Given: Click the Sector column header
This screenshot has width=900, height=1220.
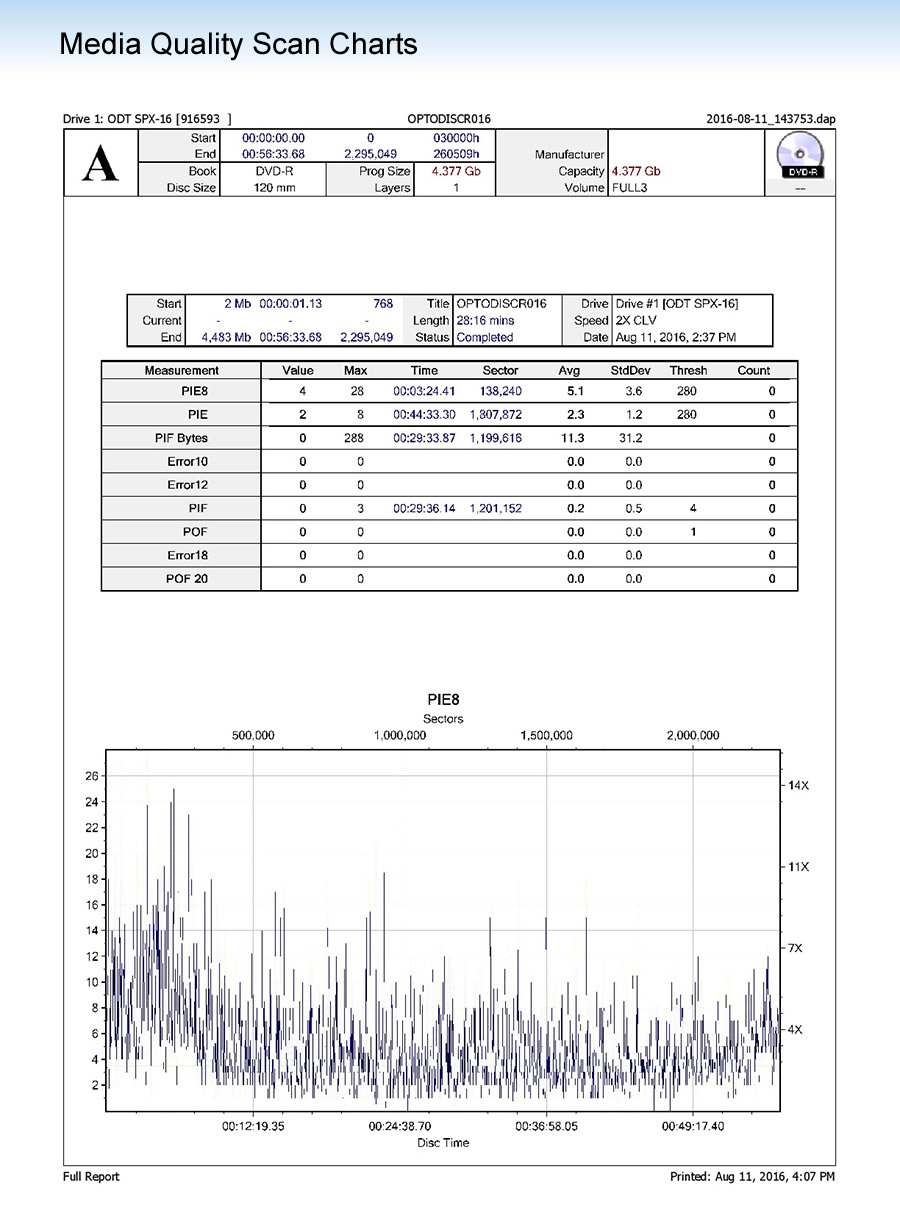Looking at the screenshot, I should coord(501,370).
